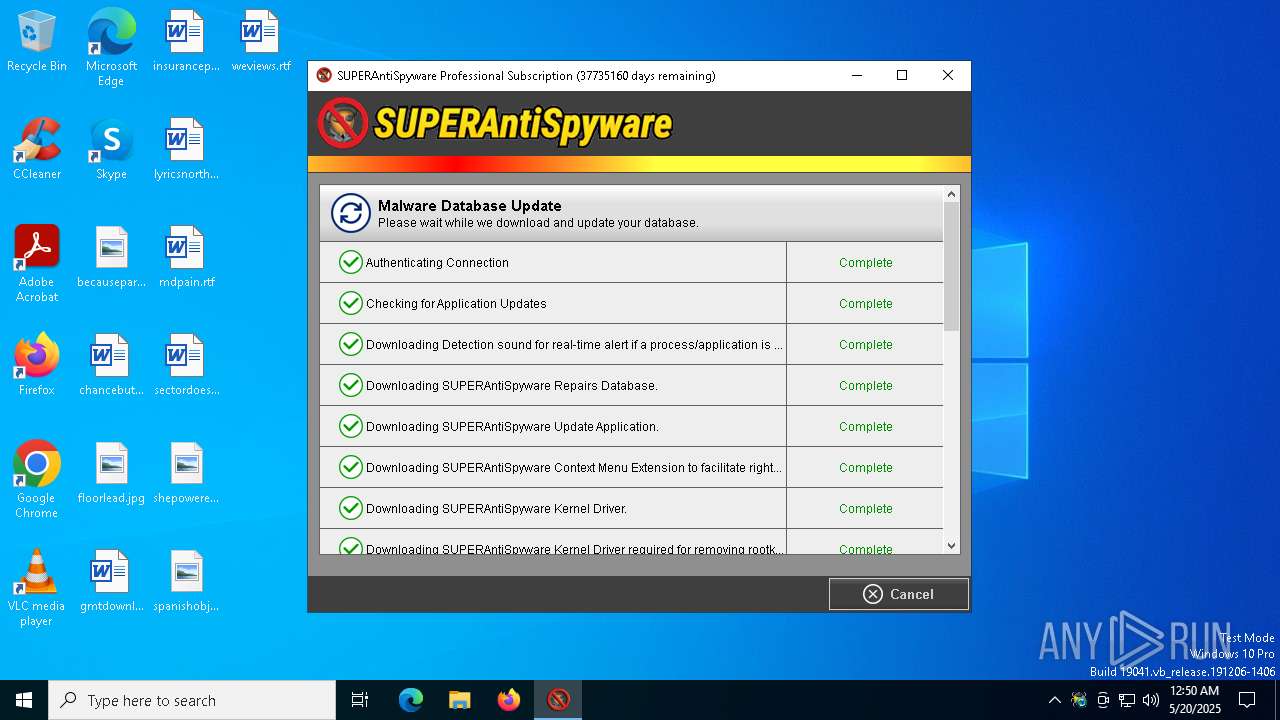Select the gmtdownl... desktop document
The width and height of the screenshot is (1280, 720).
click(x=111, y=581)
